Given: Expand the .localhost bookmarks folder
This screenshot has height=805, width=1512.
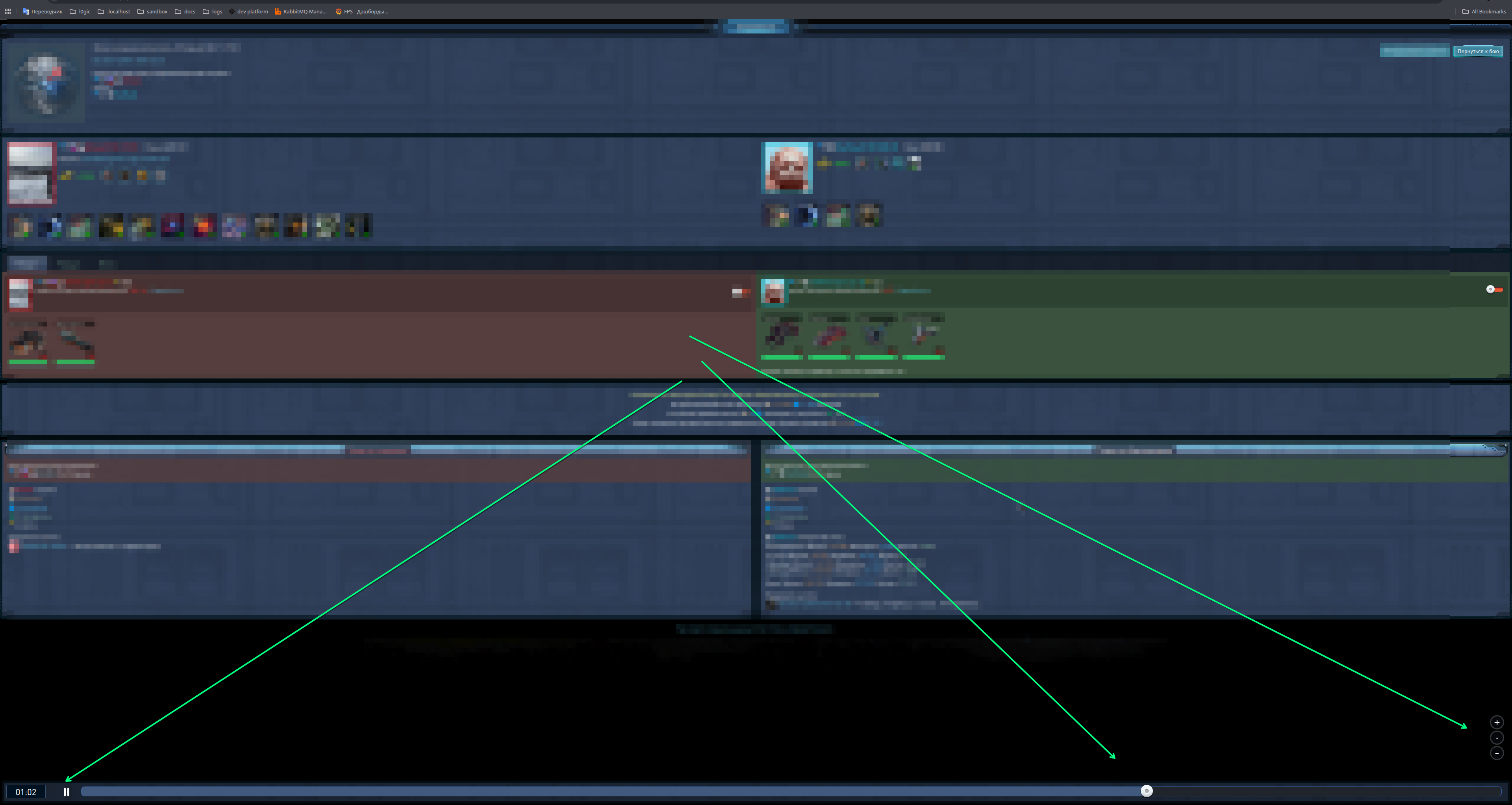Looking at the screenshot, I should 114,11.
